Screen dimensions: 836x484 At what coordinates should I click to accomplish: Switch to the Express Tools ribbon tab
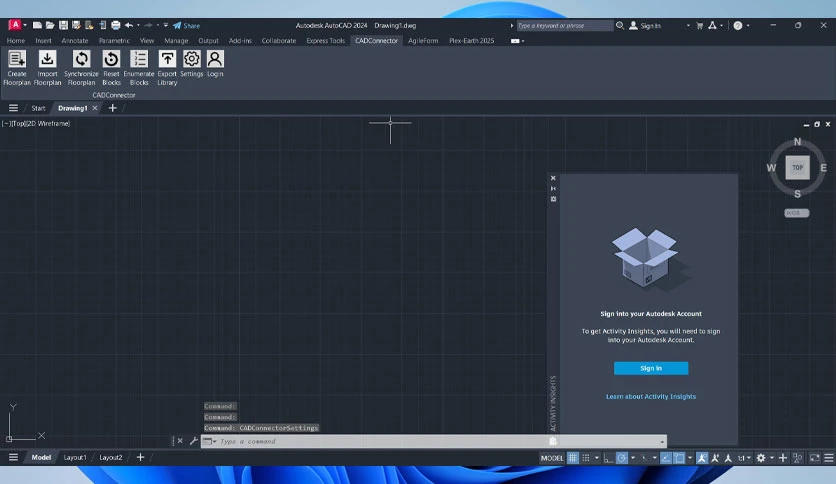pyautogui.click(x=325, y=41)
